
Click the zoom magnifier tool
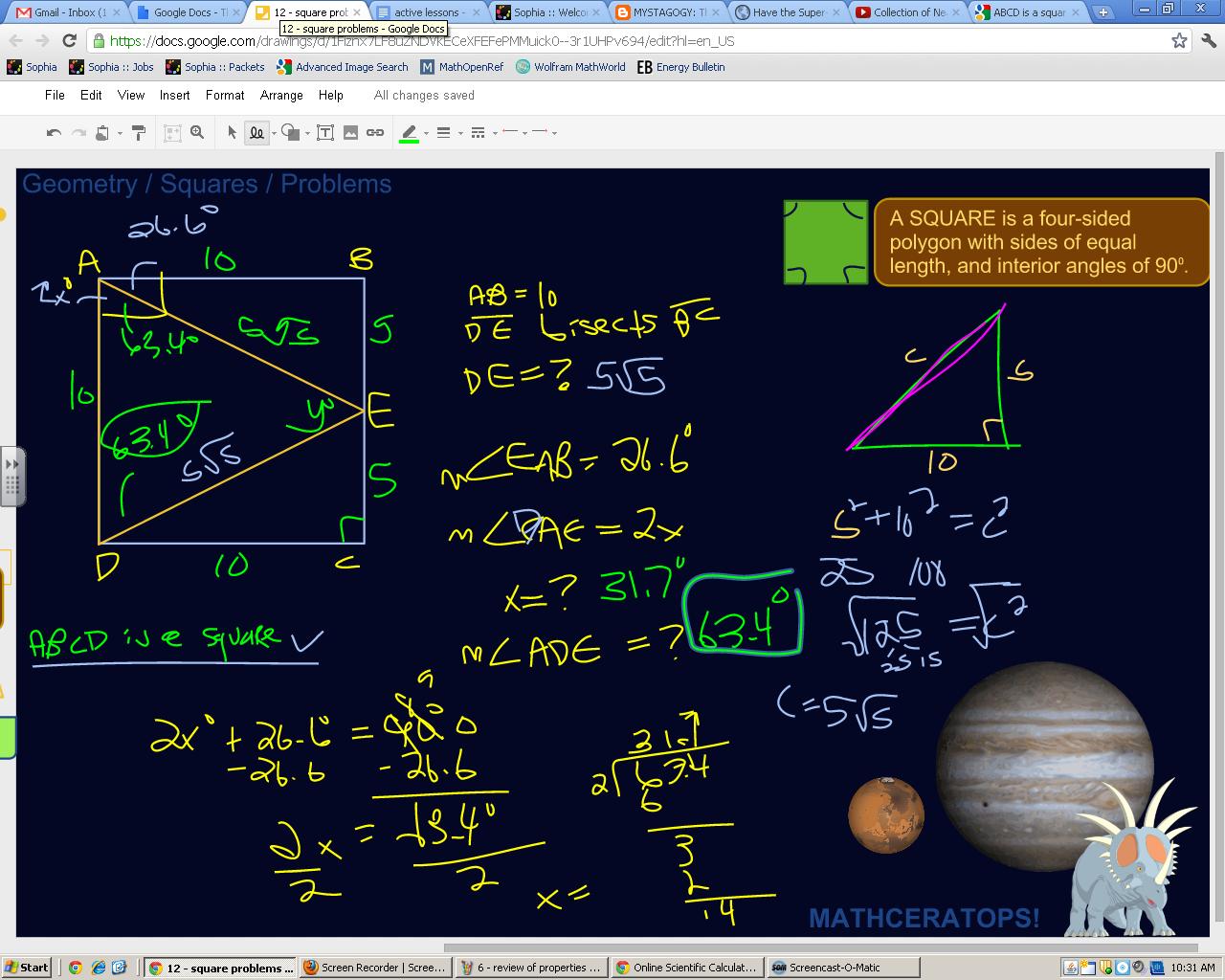(197, 133)
